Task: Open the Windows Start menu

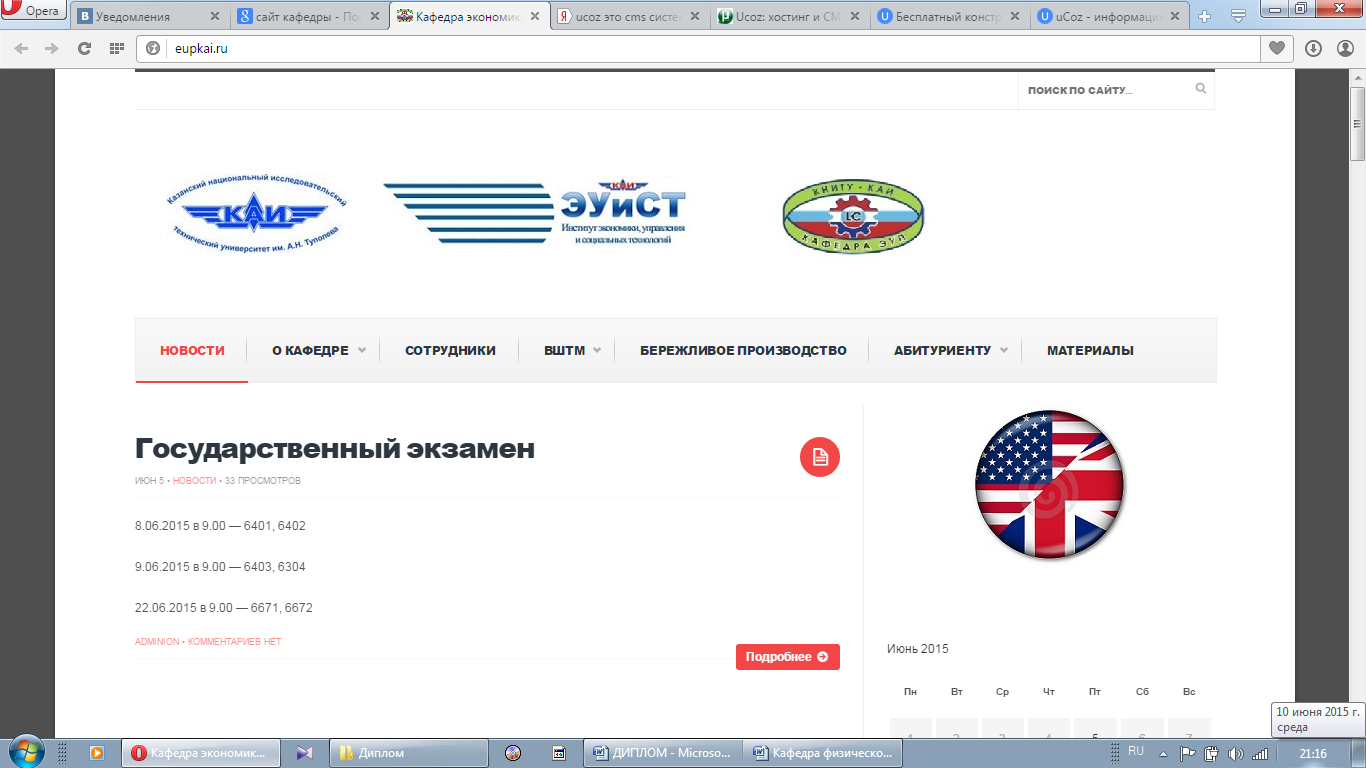Action: 25,752
